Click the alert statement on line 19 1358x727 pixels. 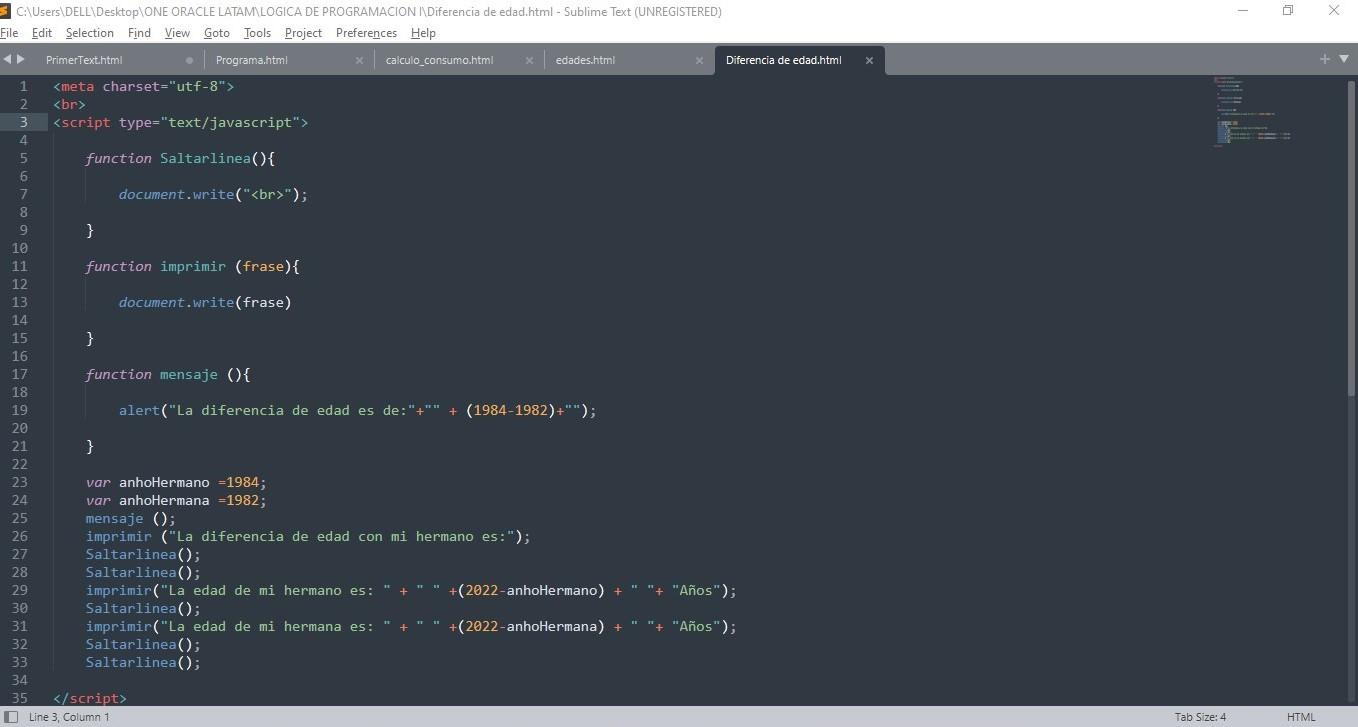click(x=358, y=410)
